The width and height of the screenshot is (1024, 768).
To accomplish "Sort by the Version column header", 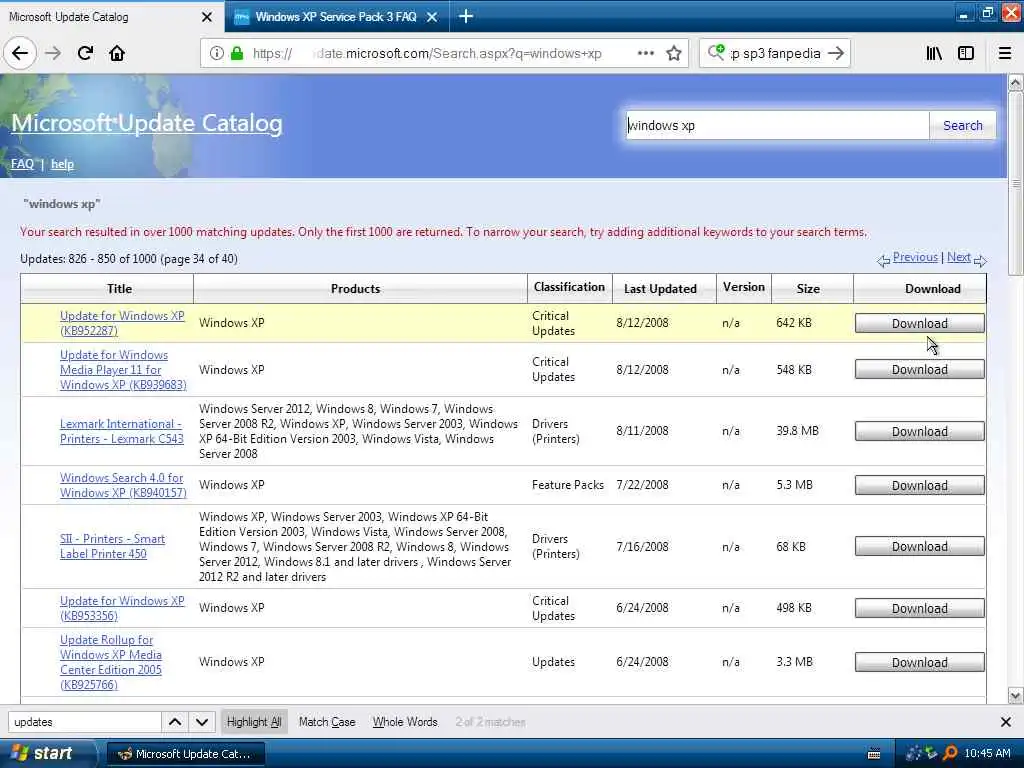I will coord(744,287).
